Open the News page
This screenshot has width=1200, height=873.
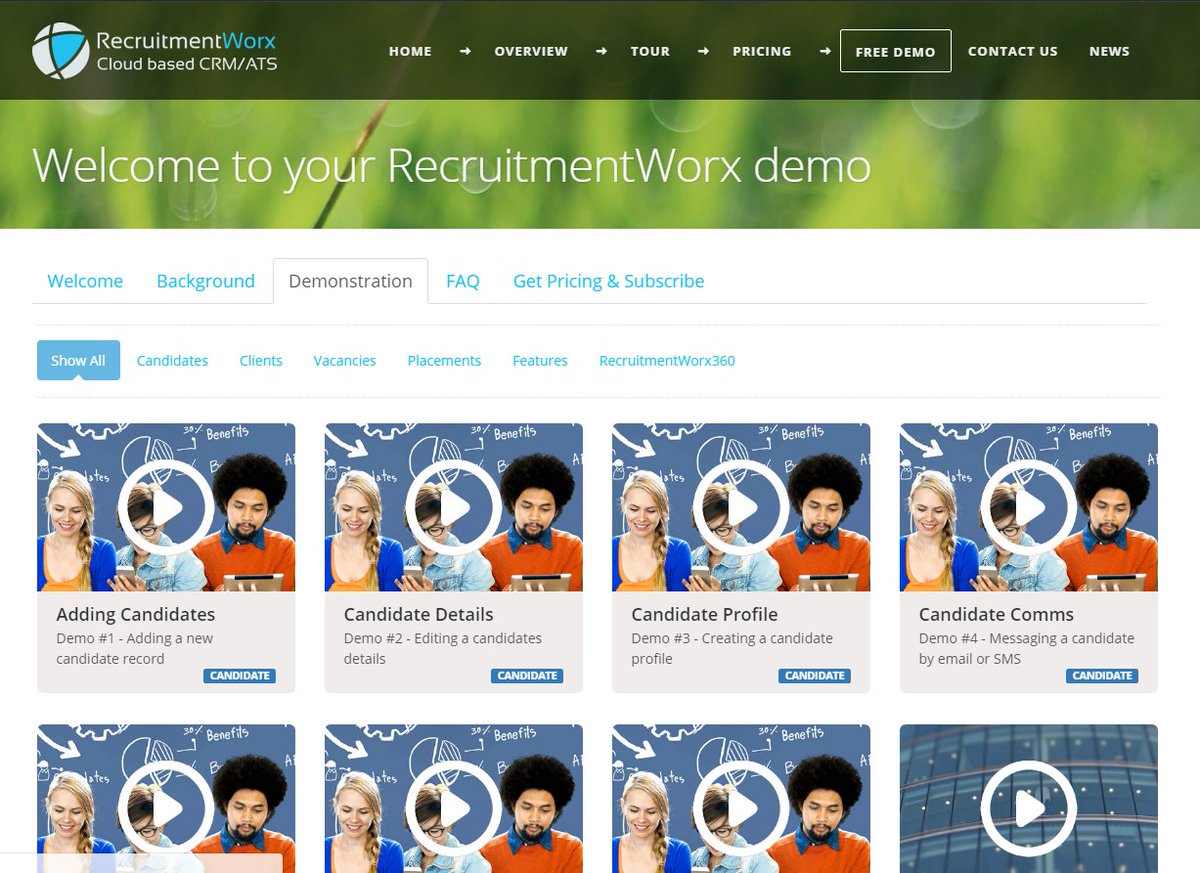(1109, 51)
